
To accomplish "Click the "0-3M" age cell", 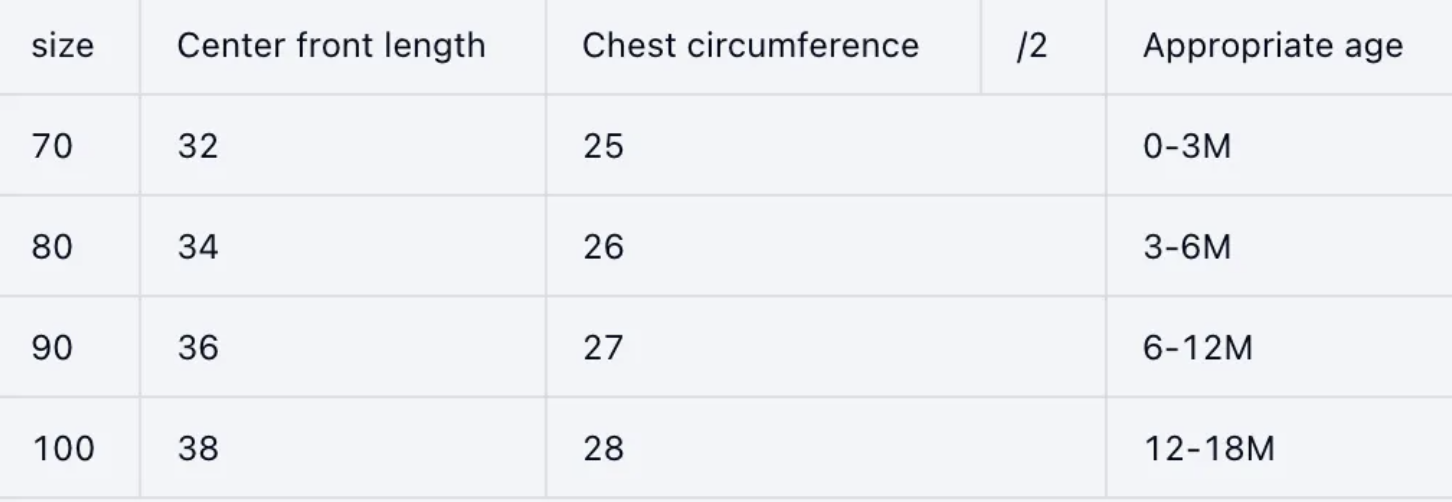I will pos(1187,147).
